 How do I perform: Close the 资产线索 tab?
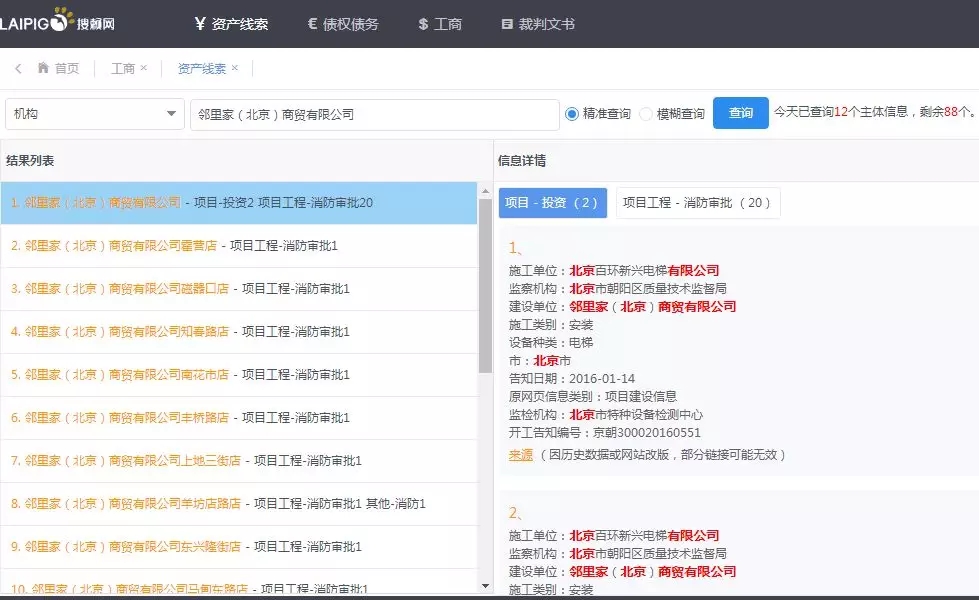click(235, 69)
